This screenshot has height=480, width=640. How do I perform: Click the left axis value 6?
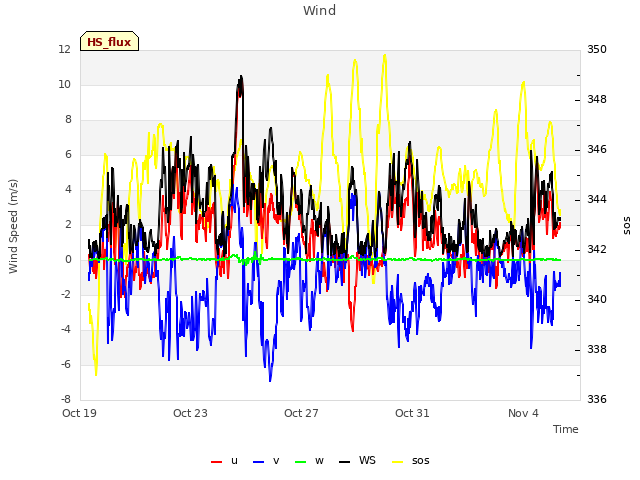[x=68, y=154]
